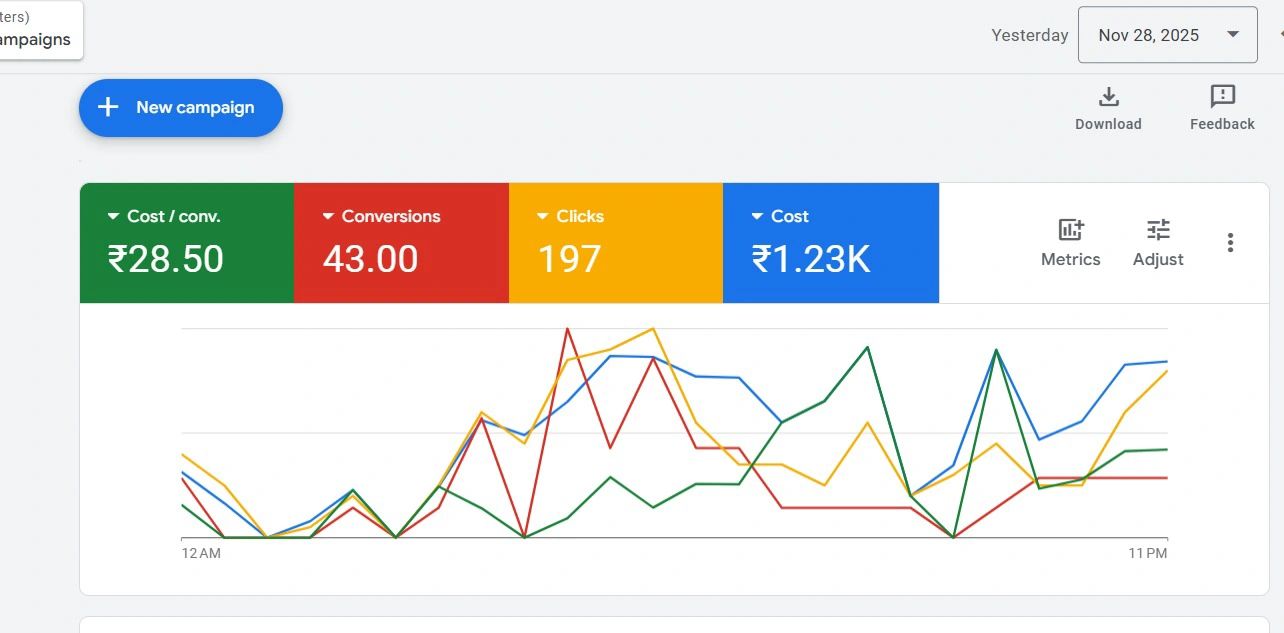Open the Metrics chart icon
Viewport: 1284px width, 633px height.
pos(1070,230)
